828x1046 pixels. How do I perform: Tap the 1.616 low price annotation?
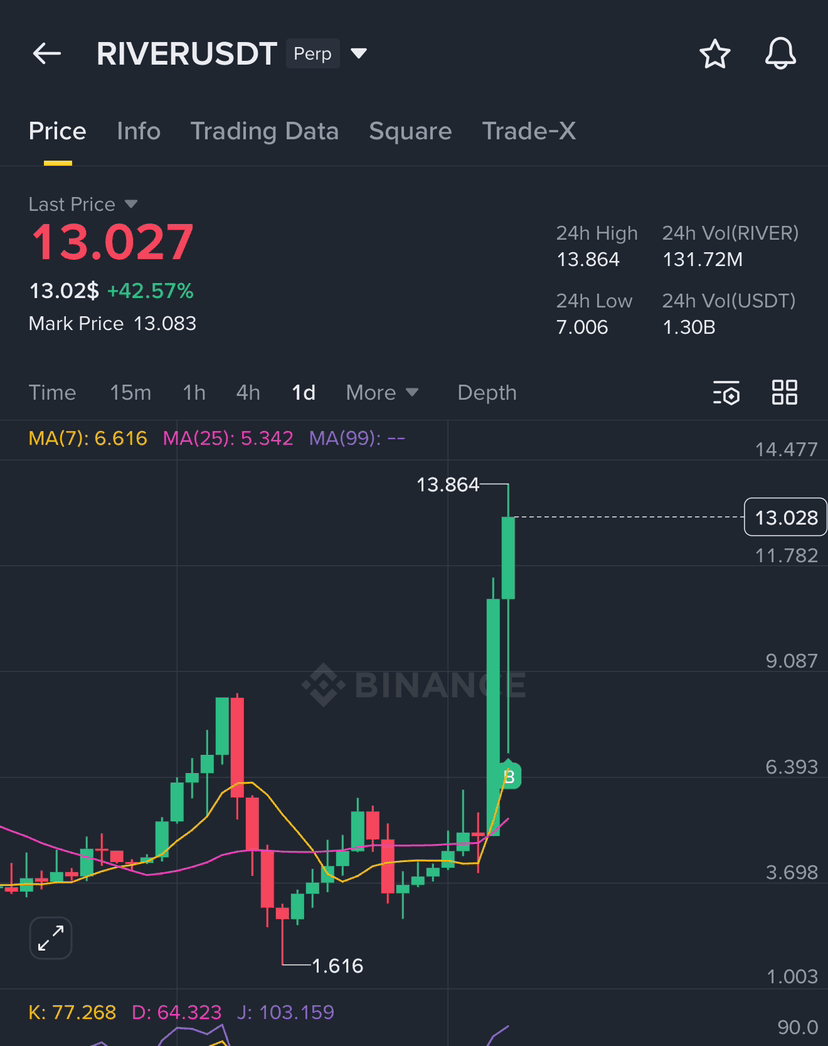point(338,965)
